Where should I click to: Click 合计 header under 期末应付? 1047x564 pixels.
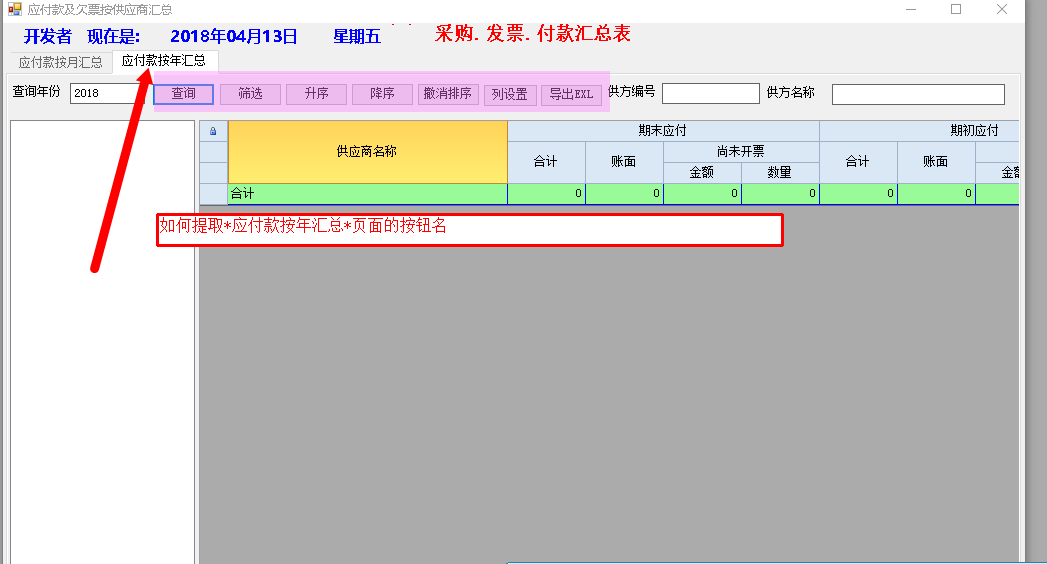tap(546, 162)
